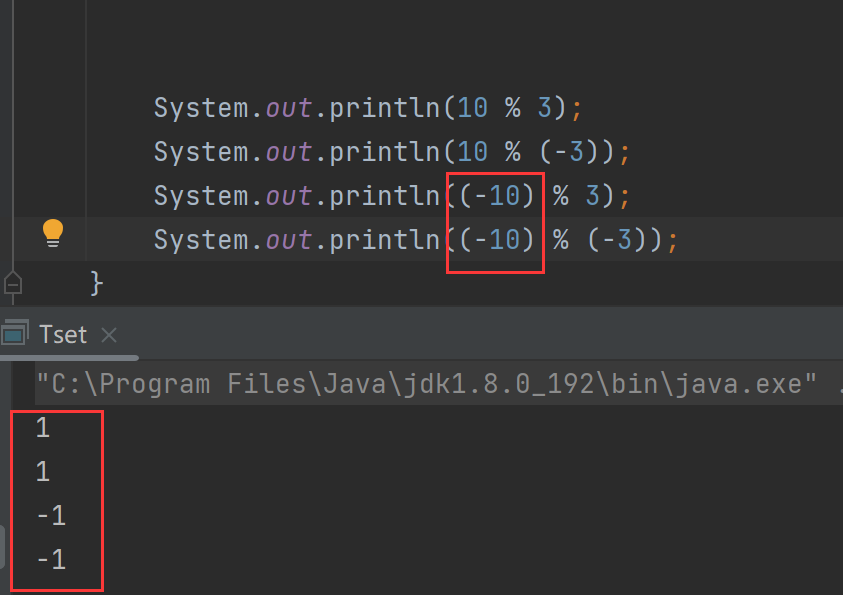Collapse the method using the gutter fold marker

[13, 283]
